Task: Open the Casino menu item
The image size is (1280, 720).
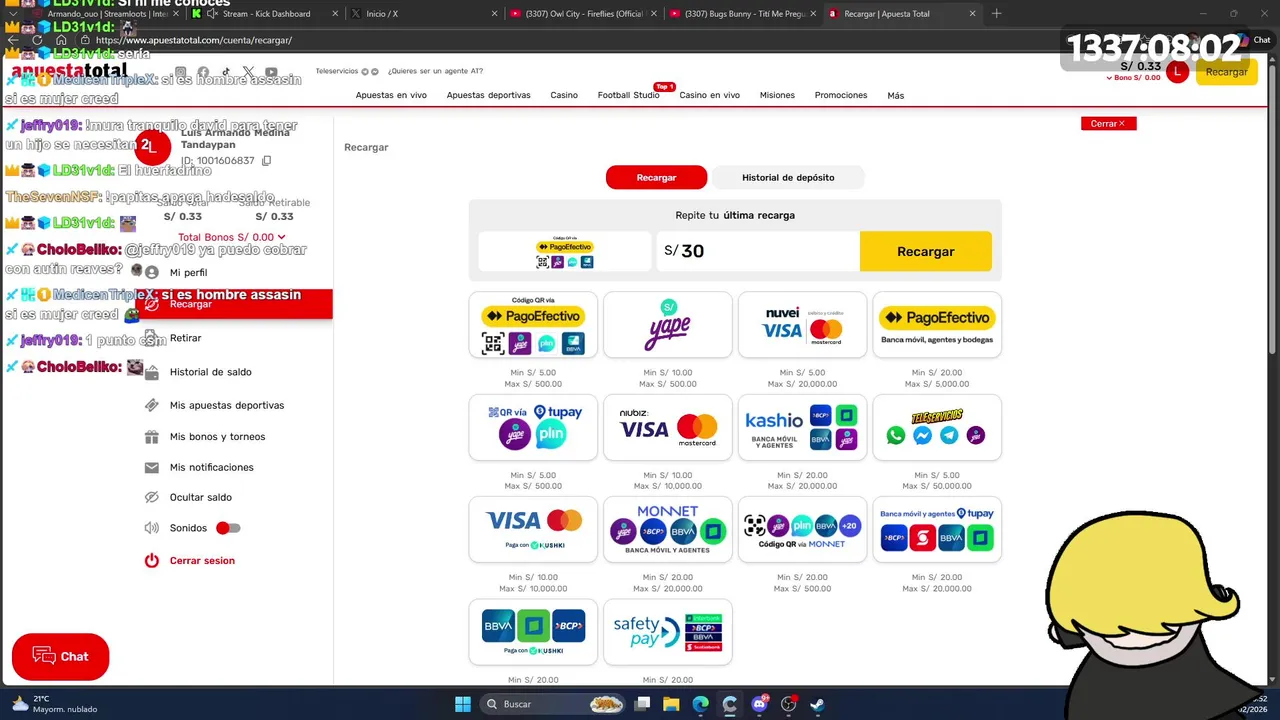Action: tap(564, 95)
